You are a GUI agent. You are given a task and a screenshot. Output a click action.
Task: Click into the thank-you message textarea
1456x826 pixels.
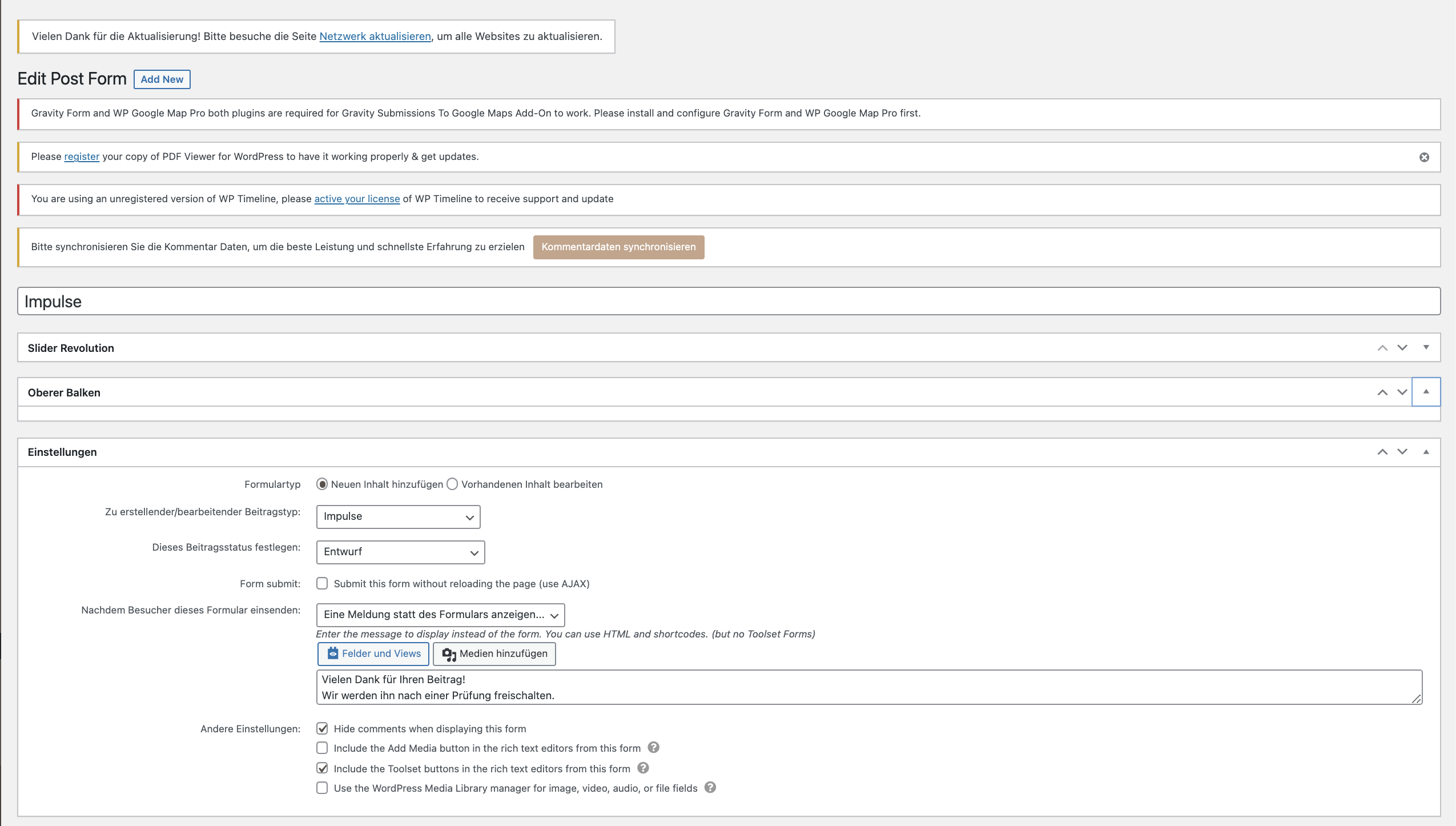pos(869,687)
